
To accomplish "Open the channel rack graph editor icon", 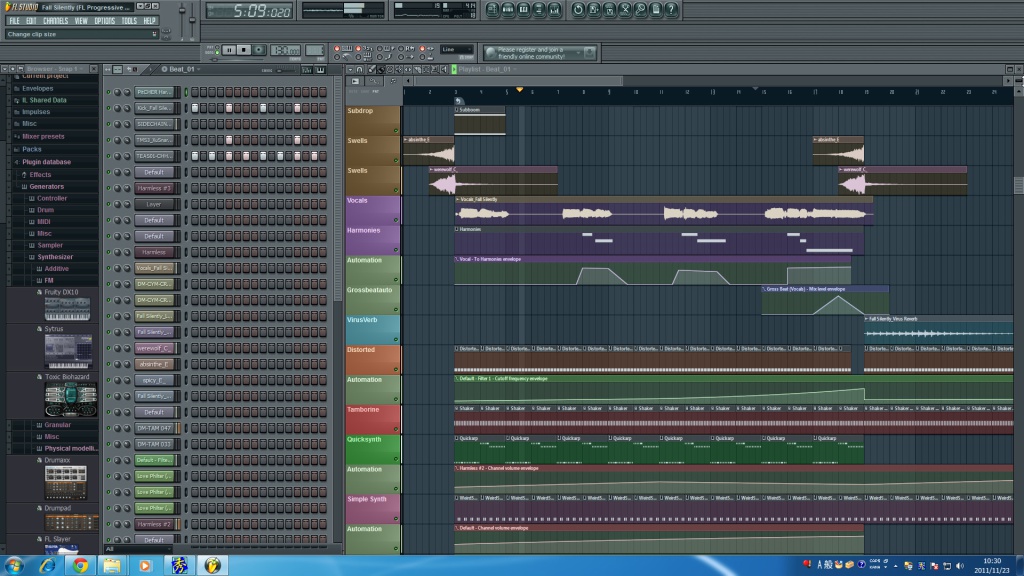I will click(x=306, y=69).
